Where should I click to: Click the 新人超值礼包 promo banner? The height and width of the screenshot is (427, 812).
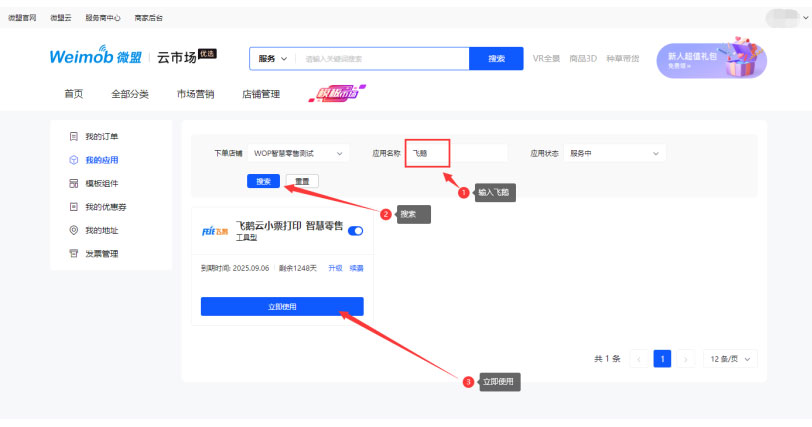(710, 60)
